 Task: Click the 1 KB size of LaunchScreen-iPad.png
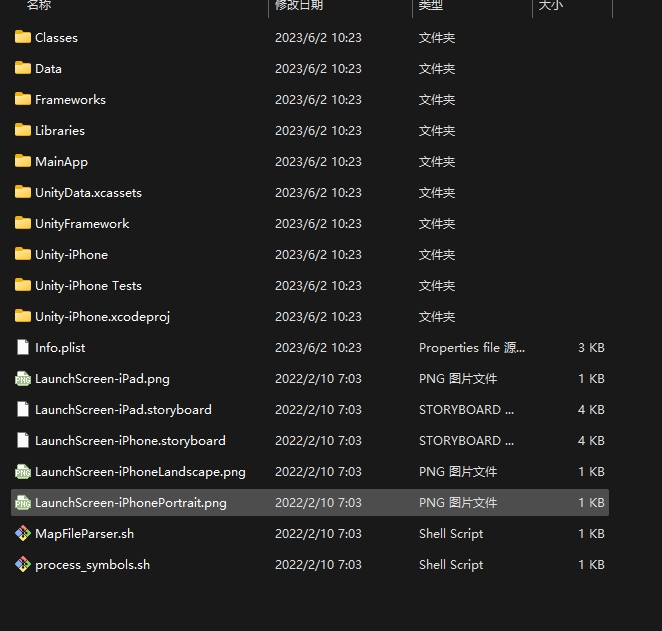(x=591, y=379)
